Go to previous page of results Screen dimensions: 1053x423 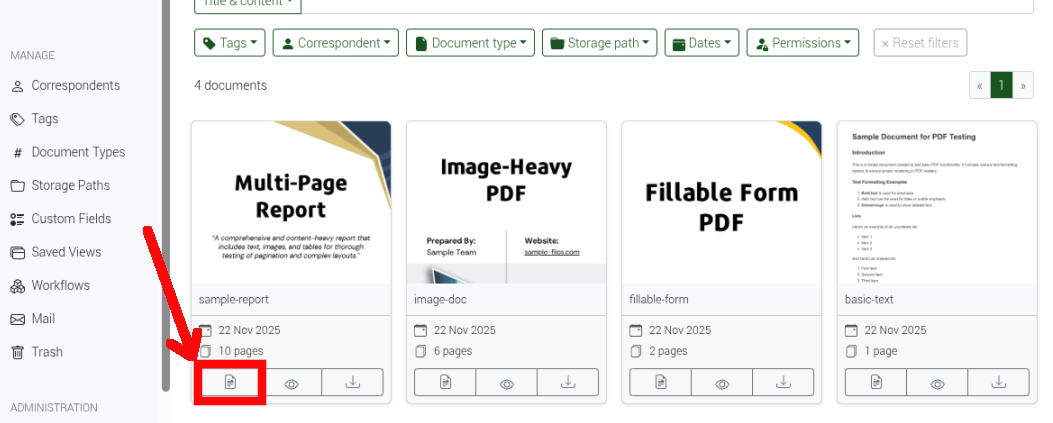click(980, 85)
